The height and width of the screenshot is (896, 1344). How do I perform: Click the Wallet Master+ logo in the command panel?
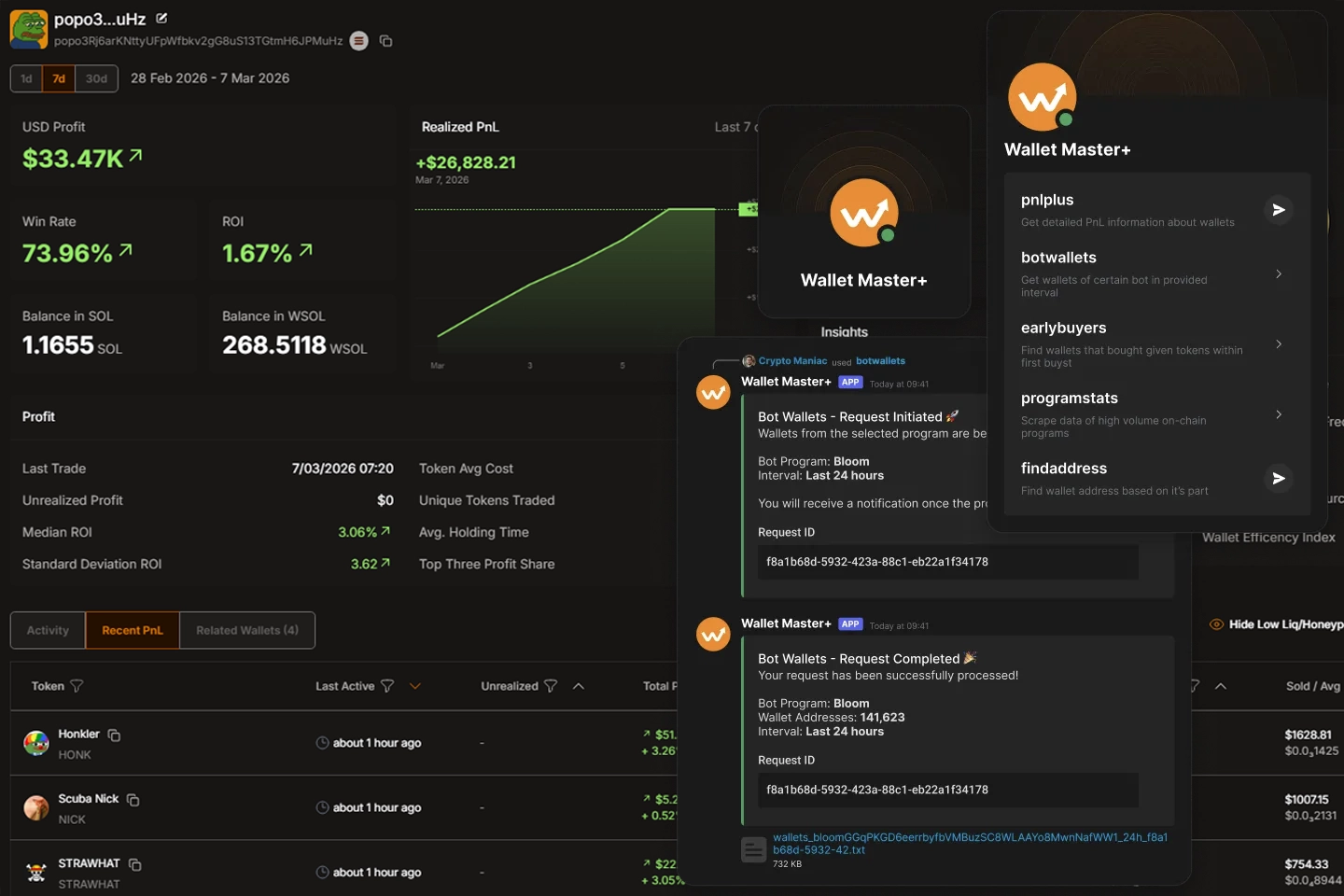tap(1043, 97)
